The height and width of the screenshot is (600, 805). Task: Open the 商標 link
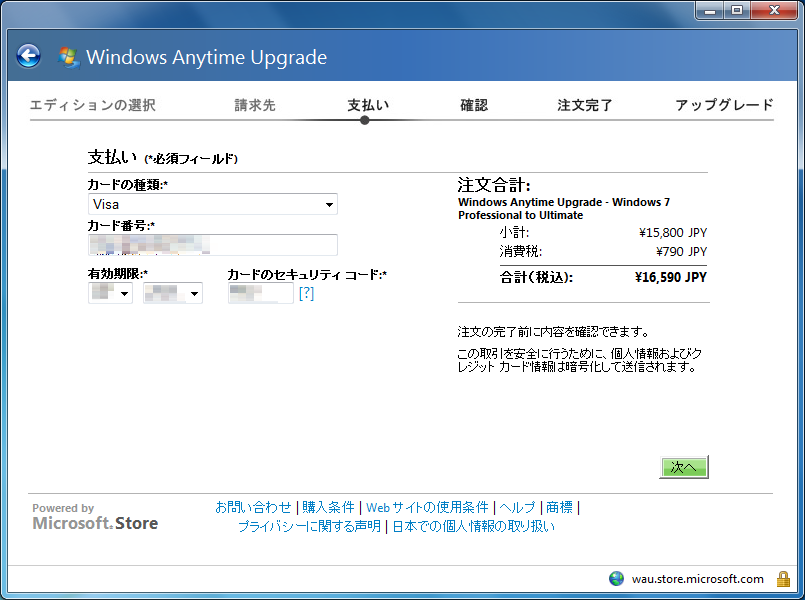(559, 507)
